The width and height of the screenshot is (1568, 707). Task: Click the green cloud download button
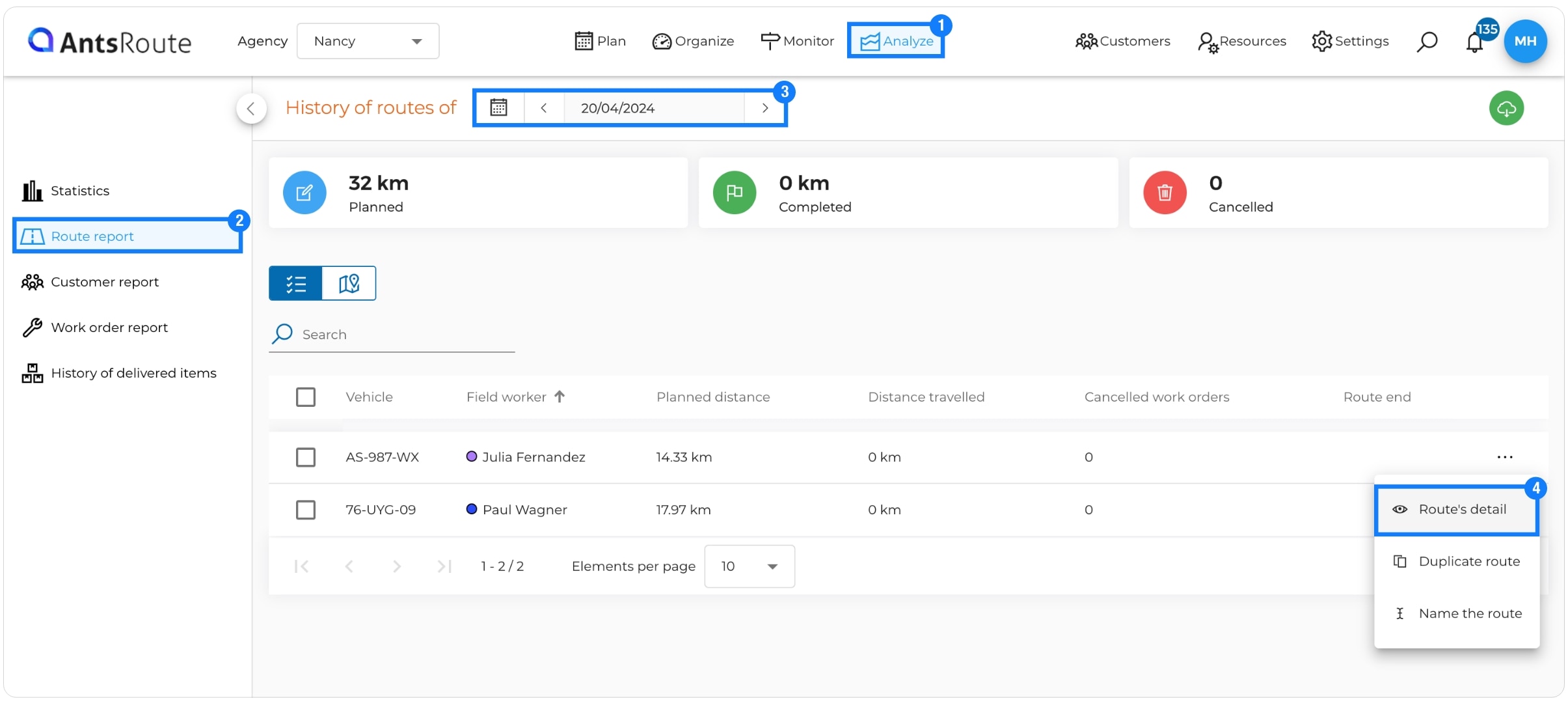tap(1506, 108)
